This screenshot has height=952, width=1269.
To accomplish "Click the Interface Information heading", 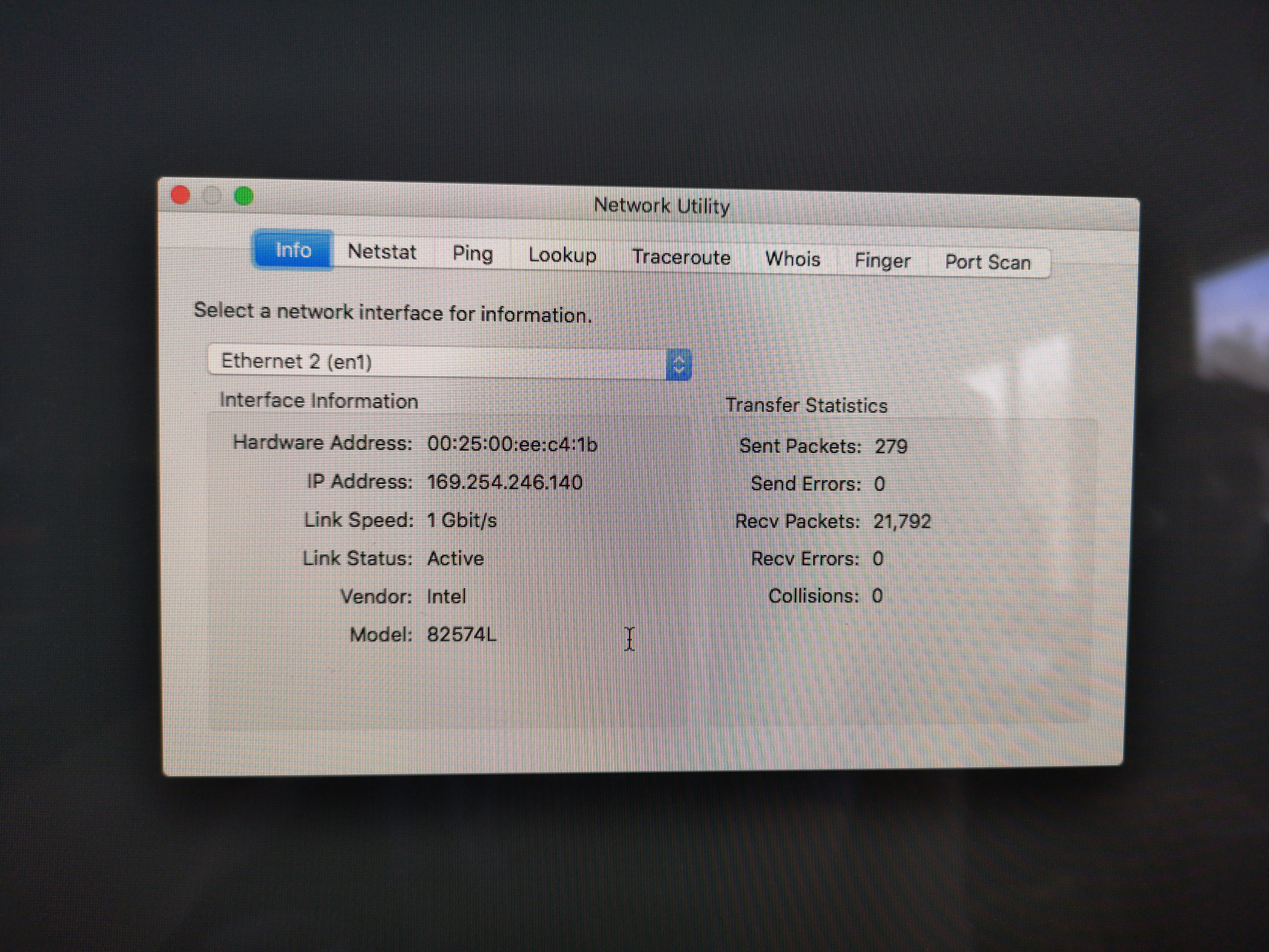I will [x=319, y=400].
